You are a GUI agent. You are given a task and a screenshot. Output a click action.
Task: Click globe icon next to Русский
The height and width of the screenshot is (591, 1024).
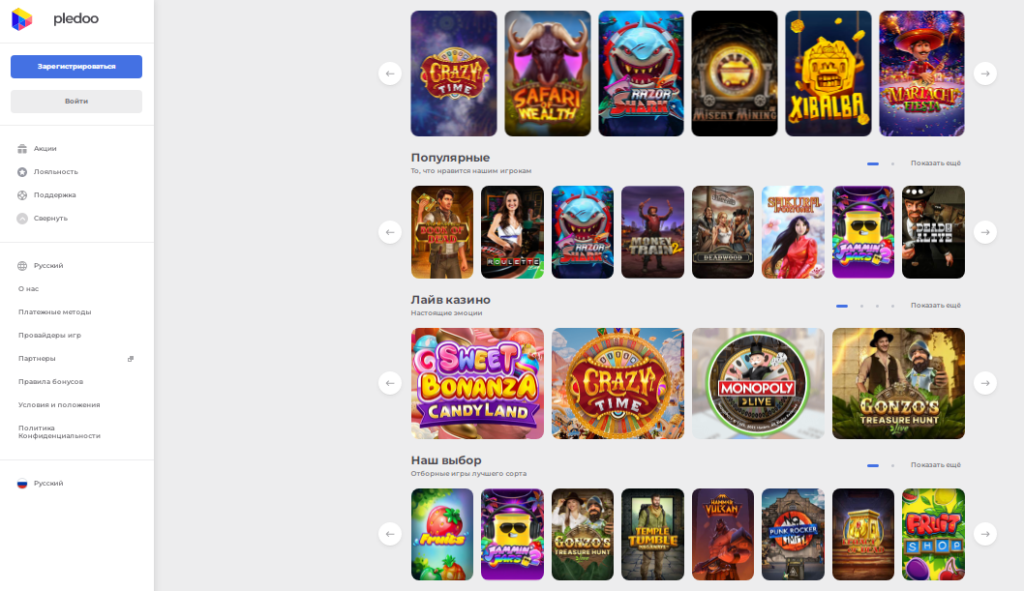[22, 266]
